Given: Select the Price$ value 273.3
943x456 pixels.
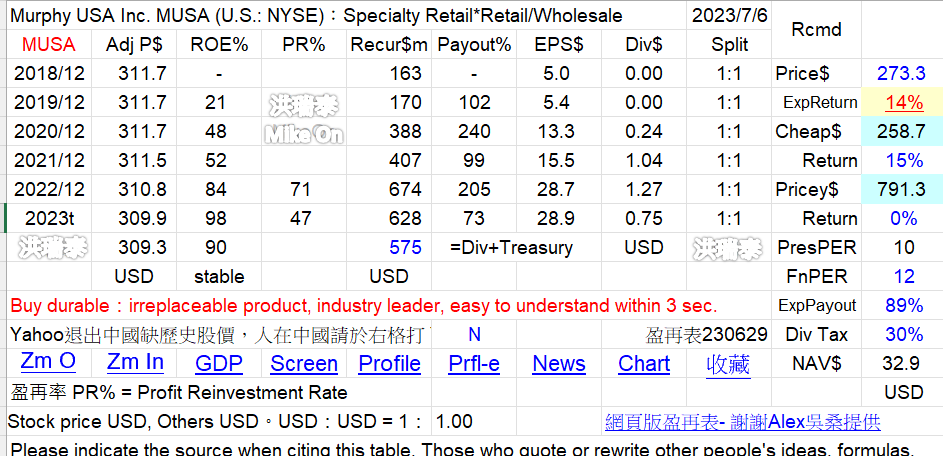Looking at the screenshot, I should [901, 73].
